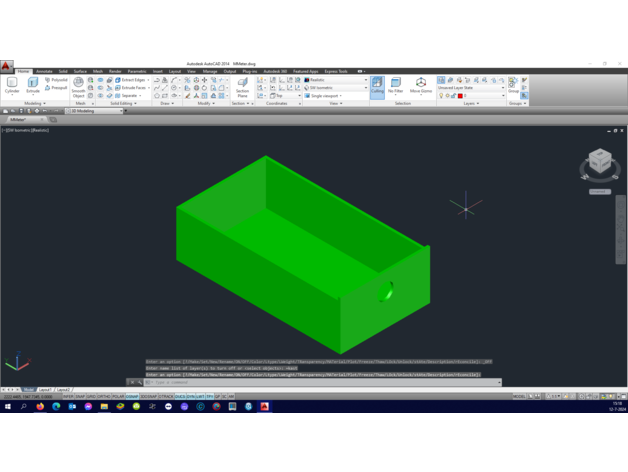Open the 3D Modeling workspace dropdown

point(96,111)
